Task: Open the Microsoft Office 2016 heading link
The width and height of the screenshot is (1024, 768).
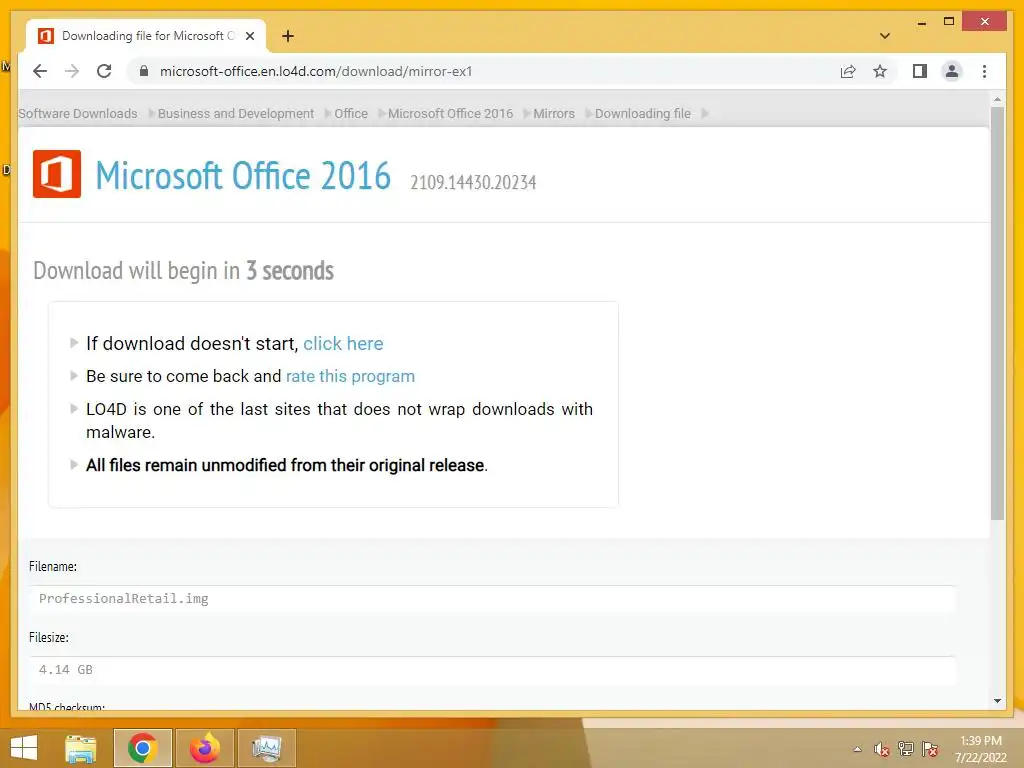Action: pos(243,176)
